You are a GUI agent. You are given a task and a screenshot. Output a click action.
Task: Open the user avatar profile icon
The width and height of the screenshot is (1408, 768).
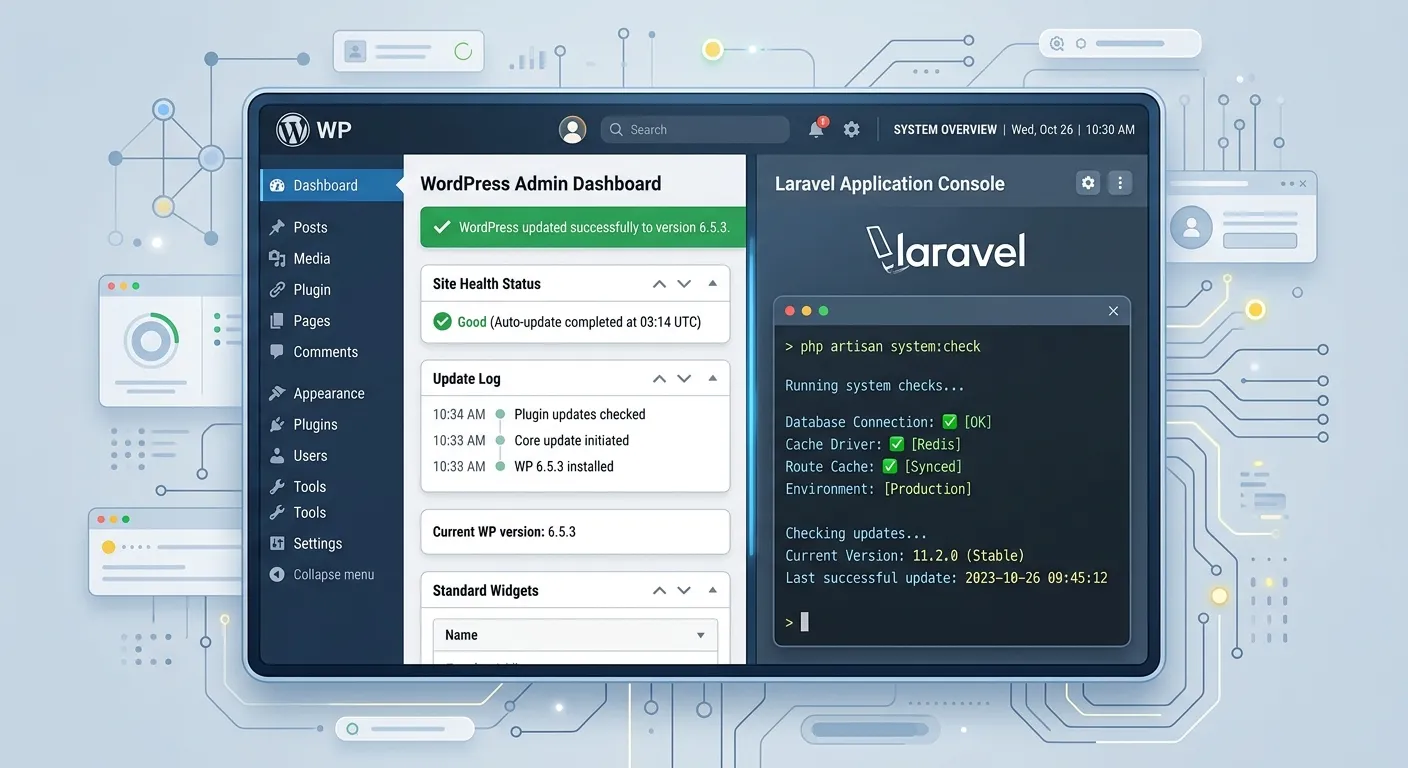(x=573, y=129)
